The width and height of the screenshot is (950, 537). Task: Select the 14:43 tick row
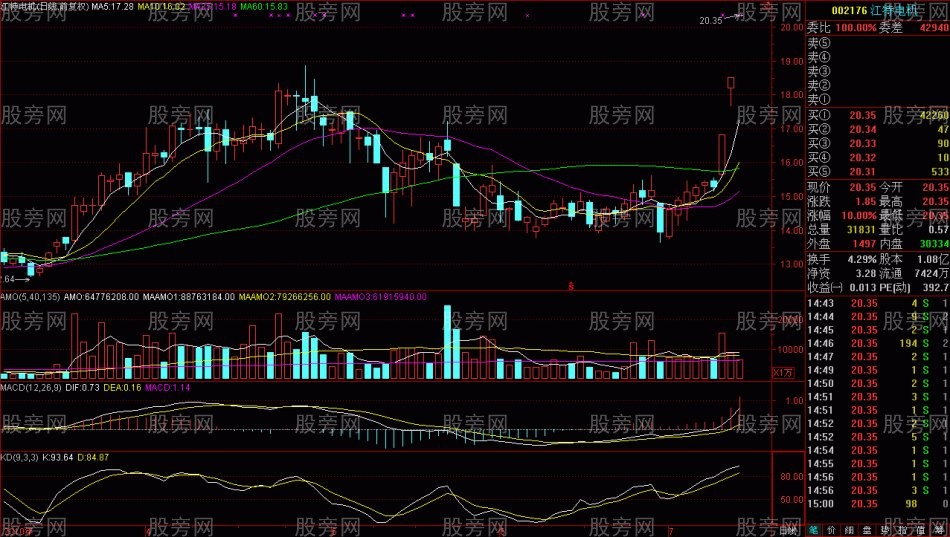[878, 303]
